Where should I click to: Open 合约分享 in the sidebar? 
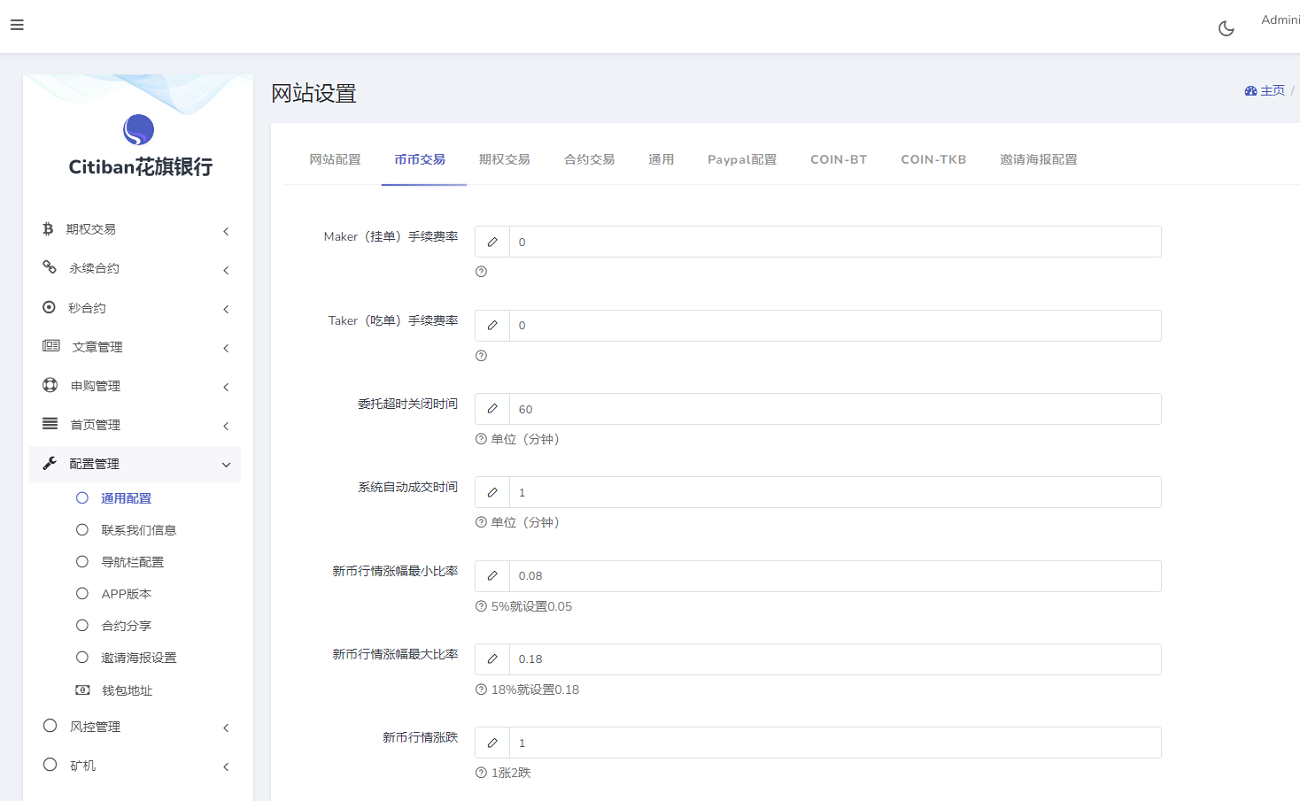click(126, 626)
